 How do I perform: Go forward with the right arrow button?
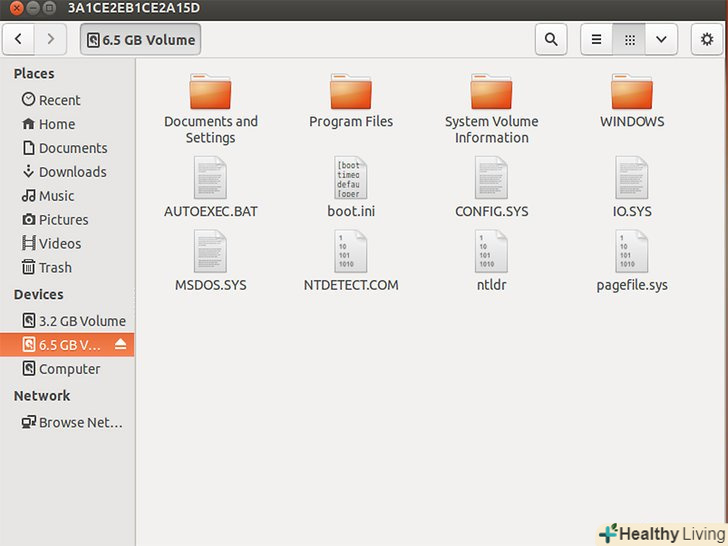click(x=50, y=39)
